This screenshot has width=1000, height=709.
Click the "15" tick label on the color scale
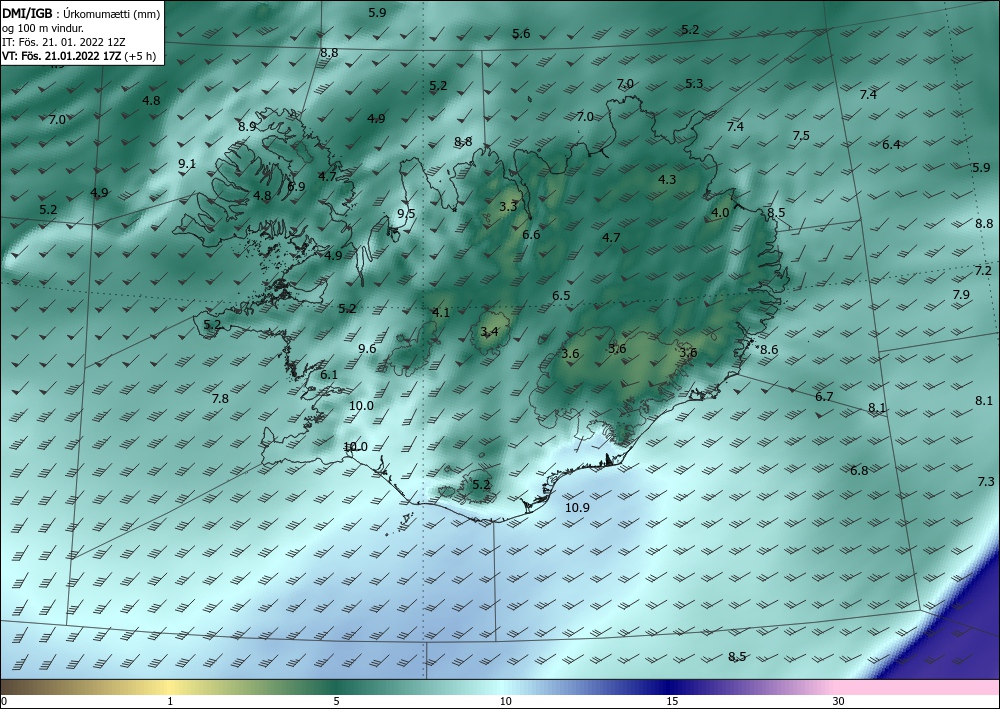click(x=672, y=701)
